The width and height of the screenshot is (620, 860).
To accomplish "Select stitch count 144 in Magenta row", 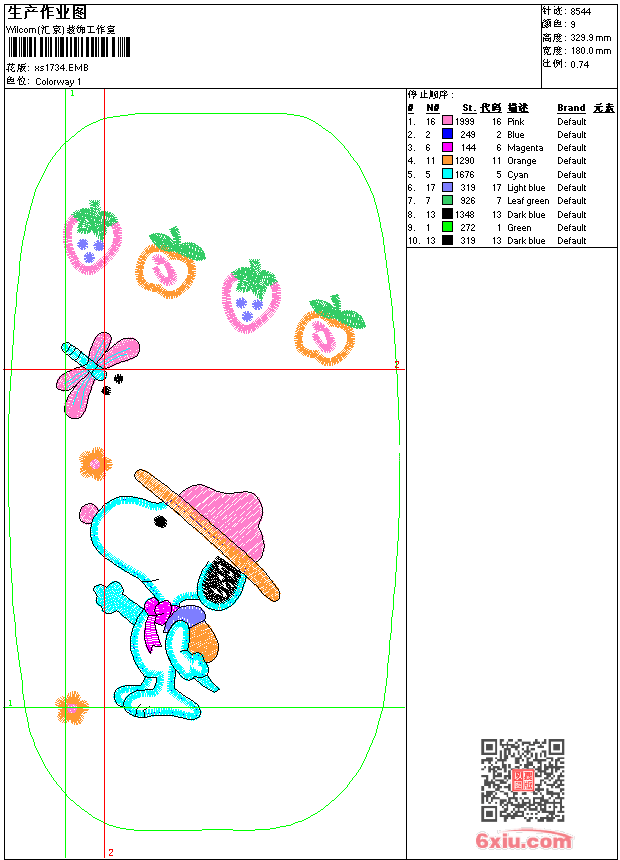I will [x=468, y=148].
